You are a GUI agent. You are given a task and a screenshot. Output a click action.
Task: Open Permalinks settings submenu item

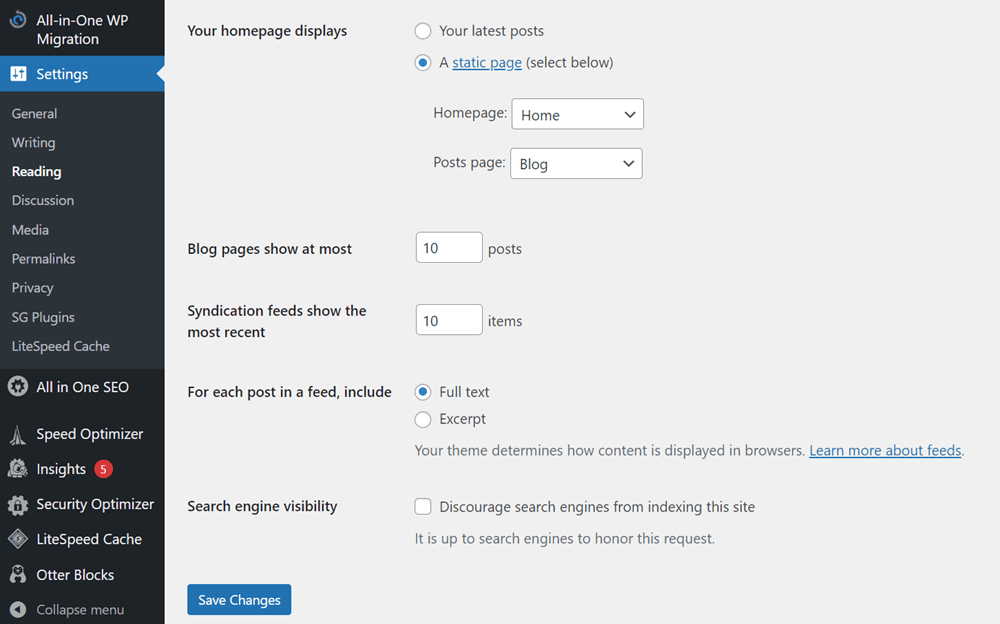(43, 259)
